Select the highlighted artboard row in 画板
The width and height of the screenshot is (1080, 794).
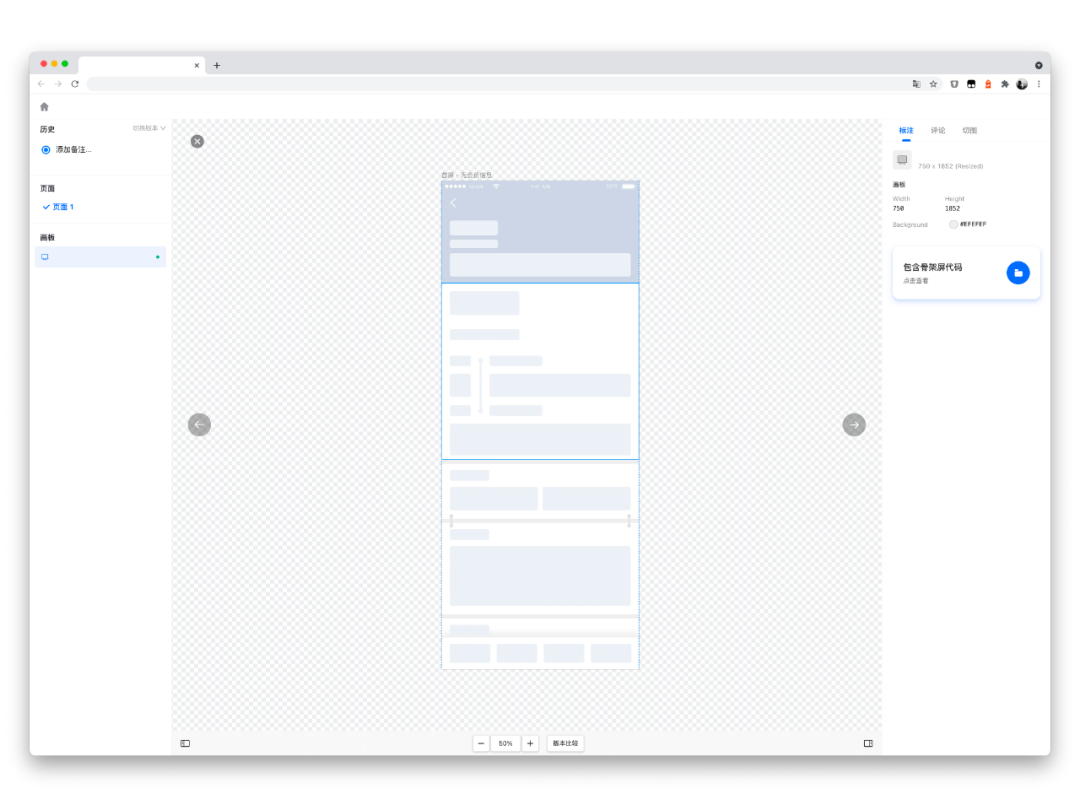[101, 257]
